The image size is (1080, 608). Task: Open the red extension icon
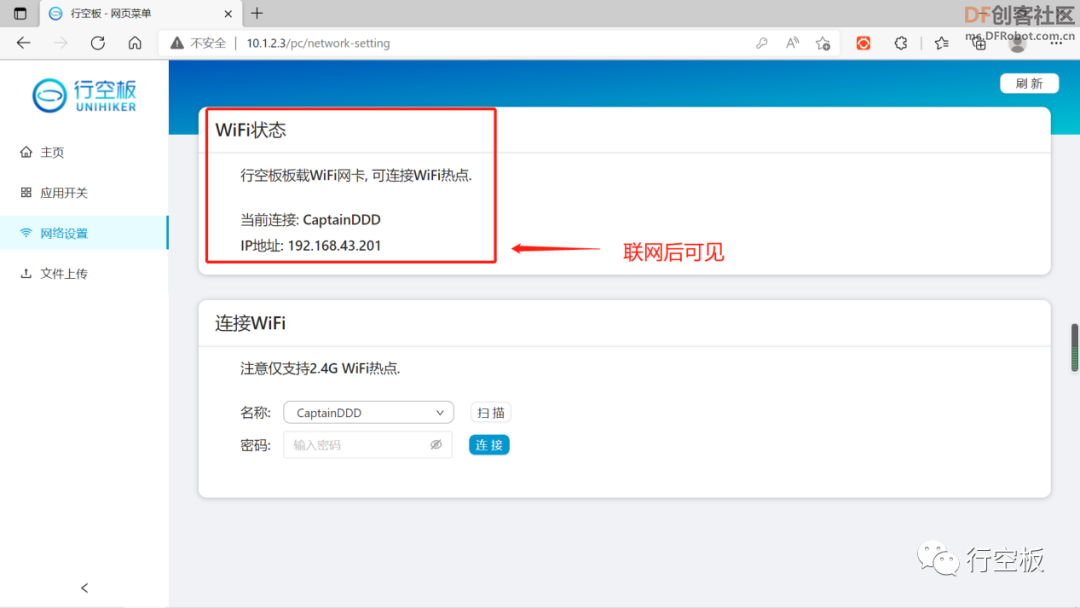pos(863,43)
